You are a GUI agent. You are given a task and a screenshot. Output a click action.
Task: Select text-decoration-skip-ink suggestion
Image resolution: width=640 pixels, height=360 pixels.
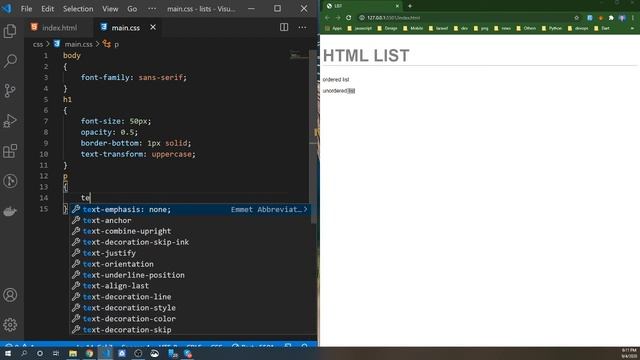coord(190,242)
